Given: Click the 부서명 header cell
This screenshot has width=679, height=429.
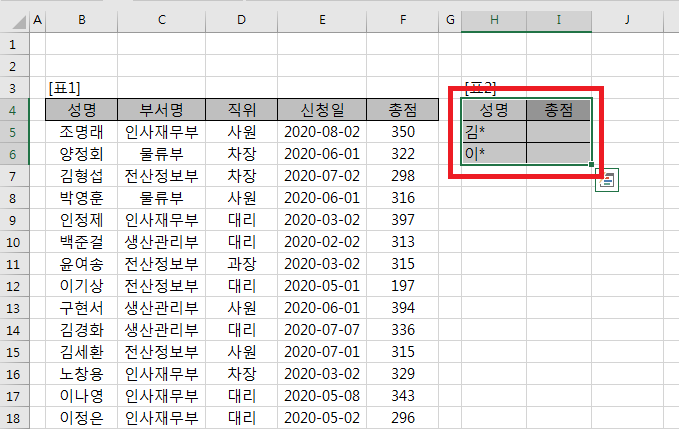Looking at the screenshot, I should [x=161, y=109].
